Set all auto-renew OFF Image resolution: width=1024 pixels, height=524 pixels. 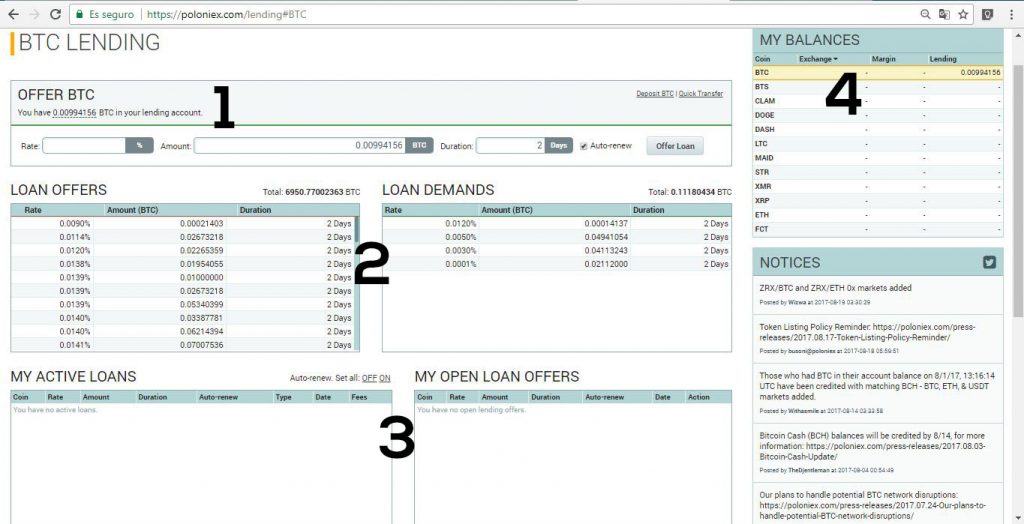(x=369, y=378)
